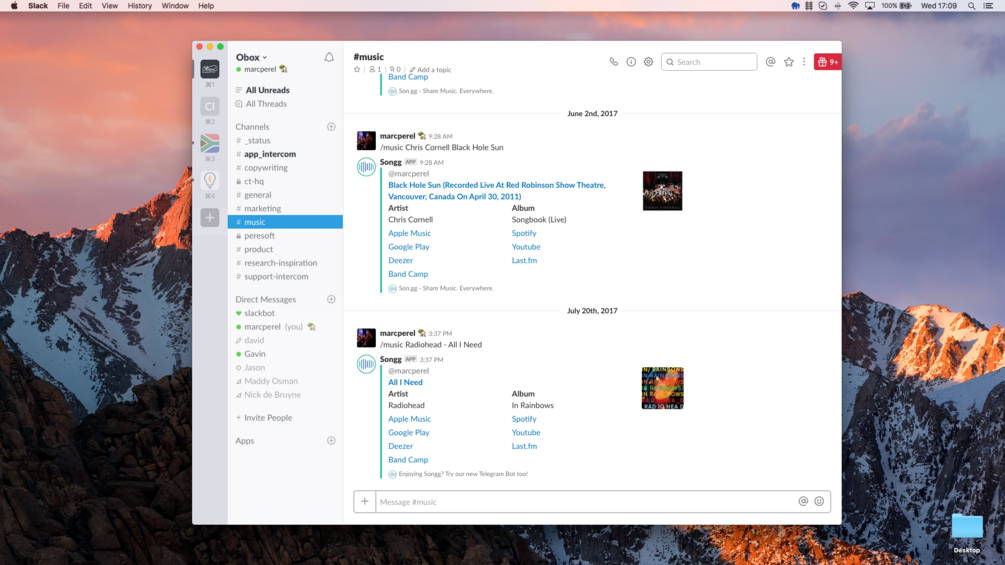Screen dimensions: 1005x565
Task: Open the File menu
Action: click(63, 6)
